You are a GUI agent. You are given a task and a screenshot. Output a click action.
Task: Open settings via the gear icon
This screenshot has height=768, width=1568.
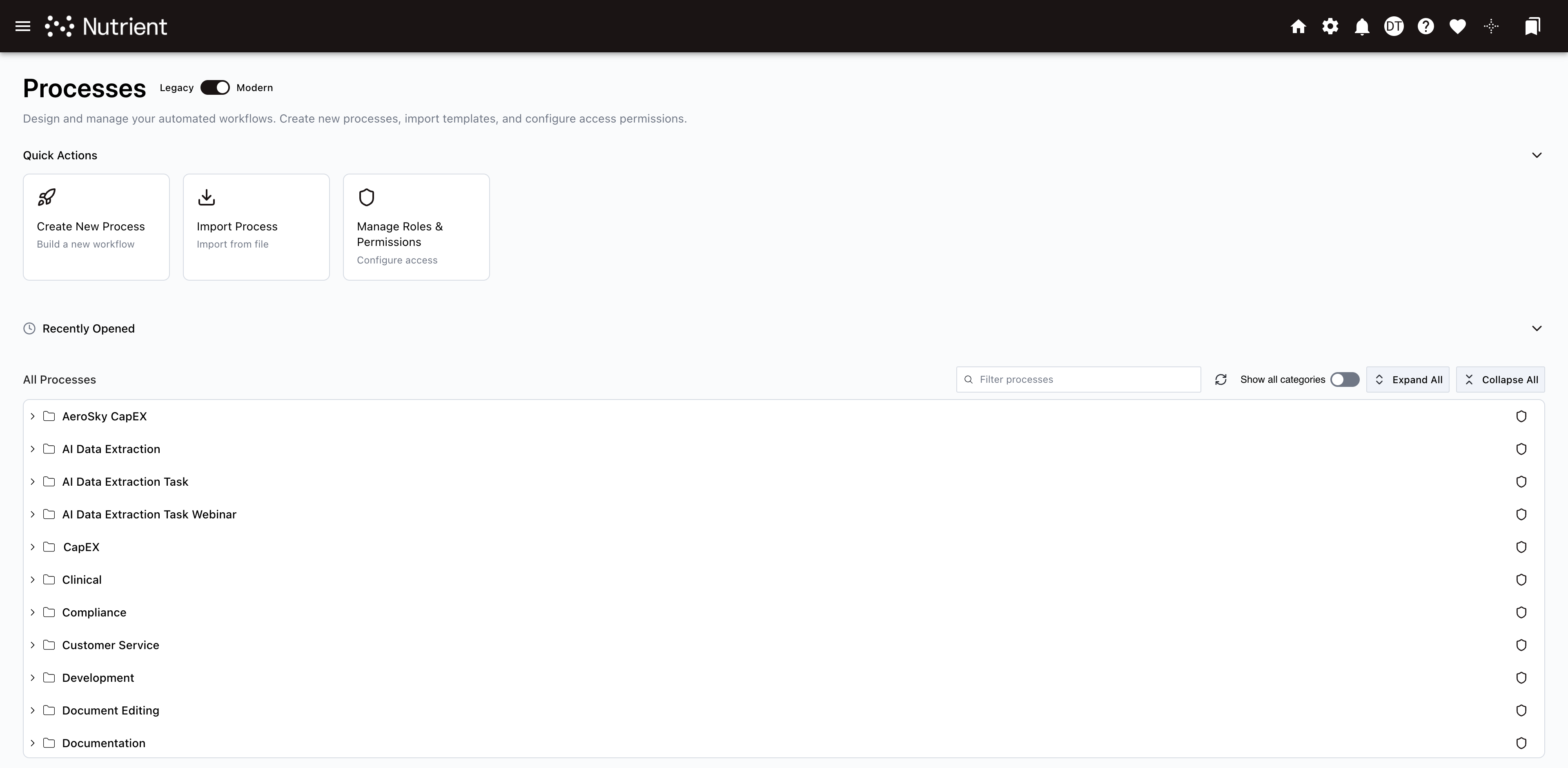(1330, 26)
